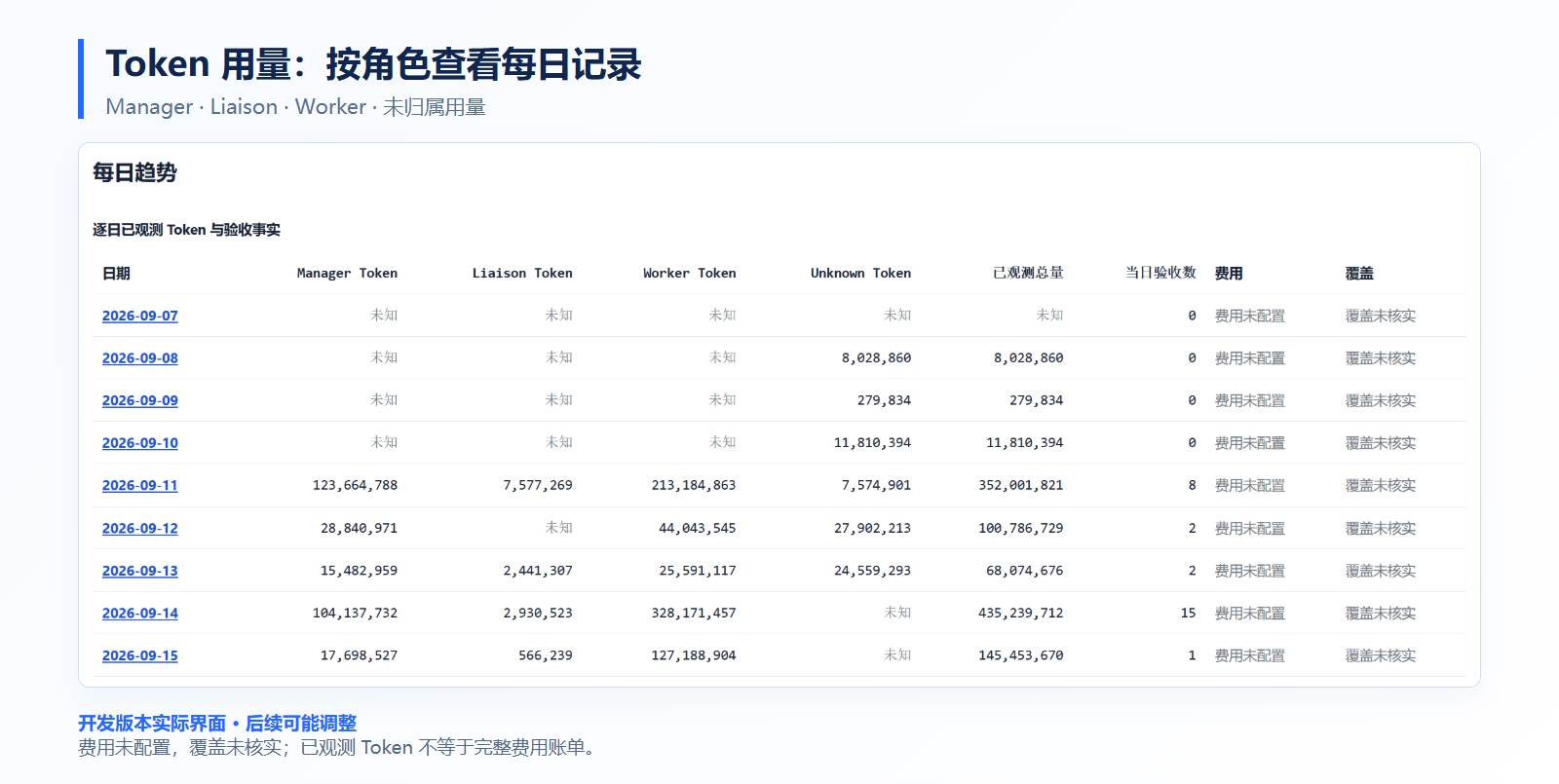Screen dimensions: 1559x784
Task: Click 覆盖未核实 in the 2026-09-15 row
Action: 1381,655
